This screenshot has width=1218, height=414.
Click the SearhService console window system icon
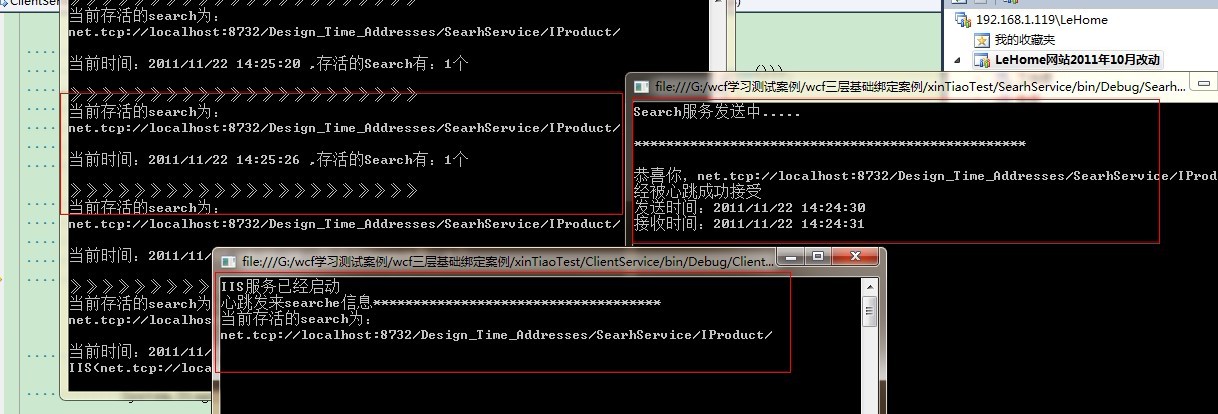coord(640,86)
